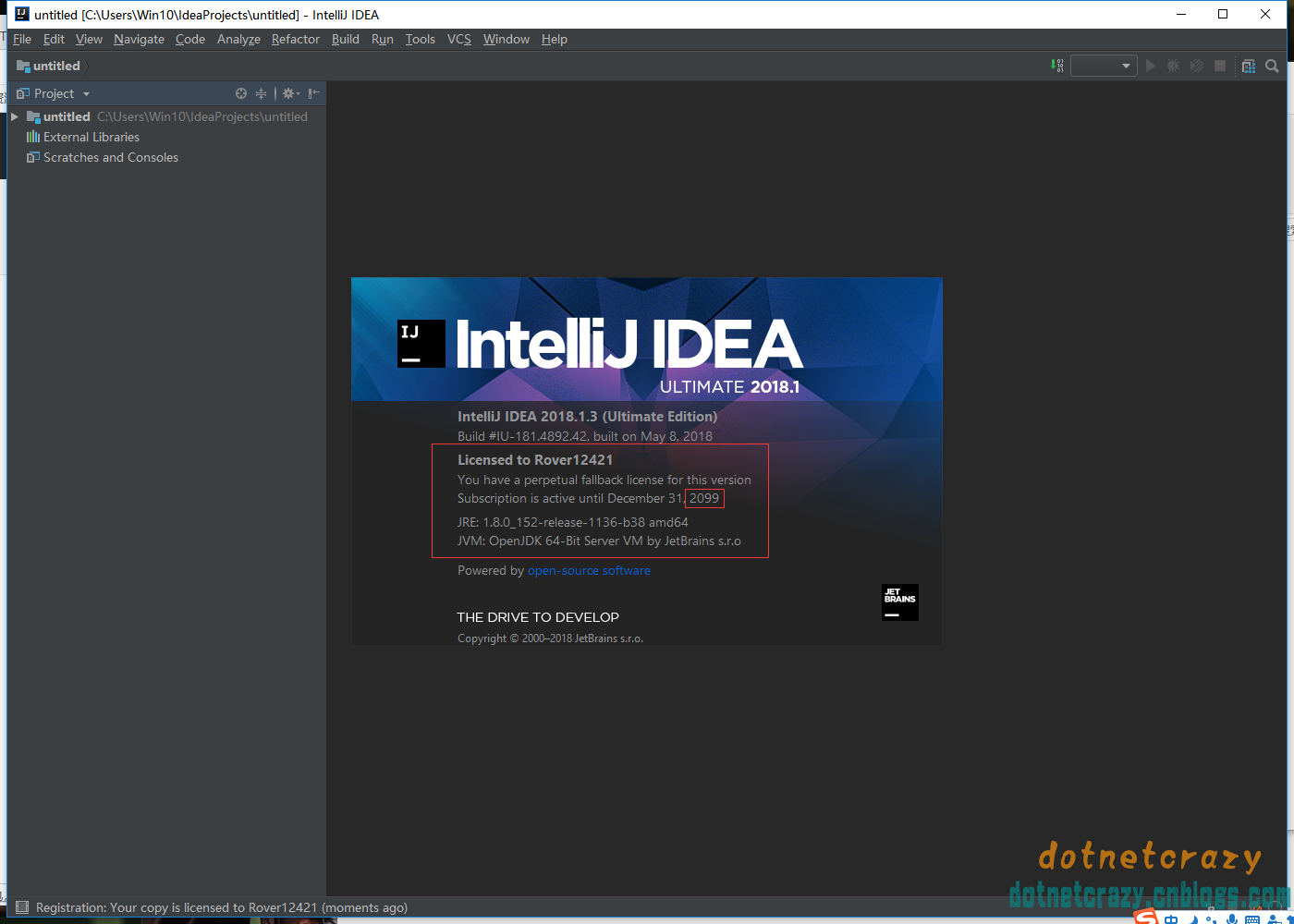1294x924 pixels.
Task: Click the Search Everywhere magnifier icon
Action: click(x=1272, y=66)
